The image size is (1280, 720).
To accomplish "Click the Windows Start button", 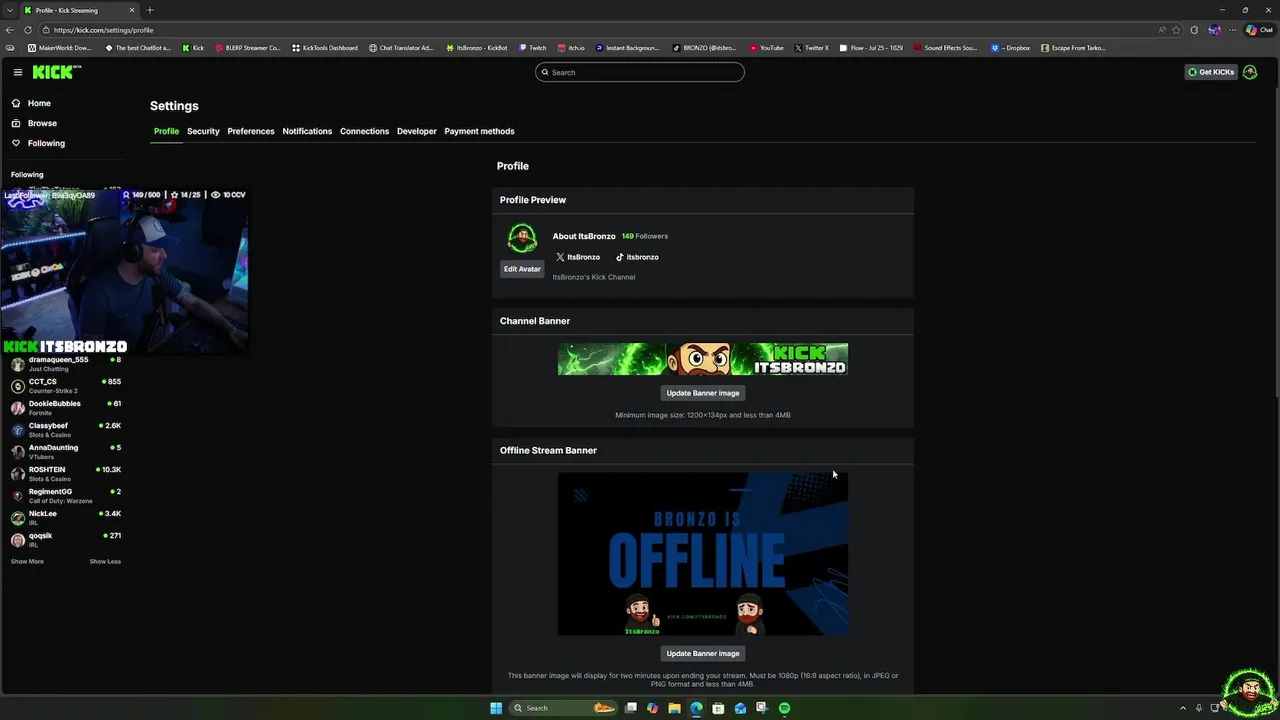I will point(496,708).
